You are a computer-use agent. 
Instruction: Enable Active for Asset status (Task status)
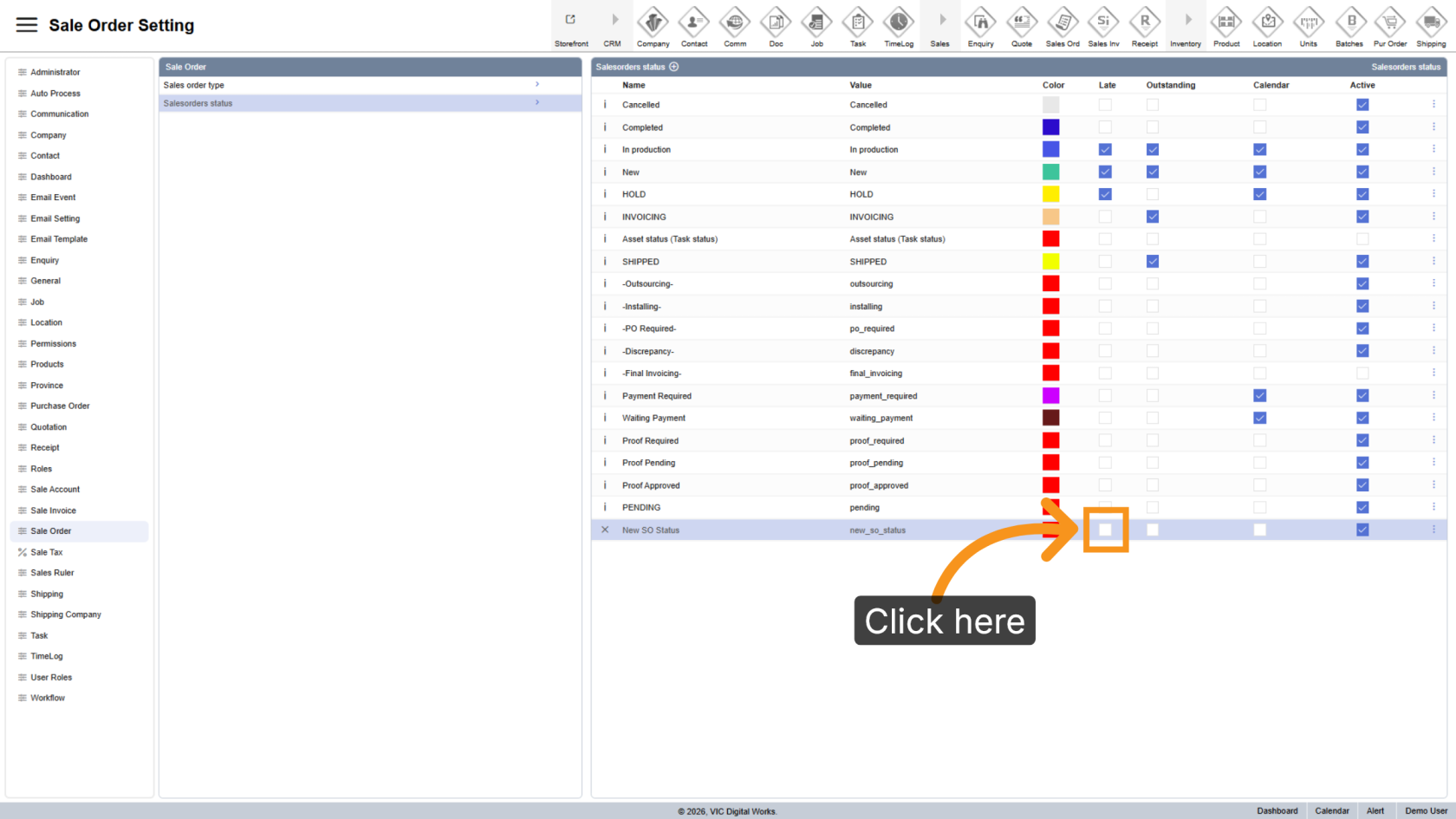[1362, 239]
